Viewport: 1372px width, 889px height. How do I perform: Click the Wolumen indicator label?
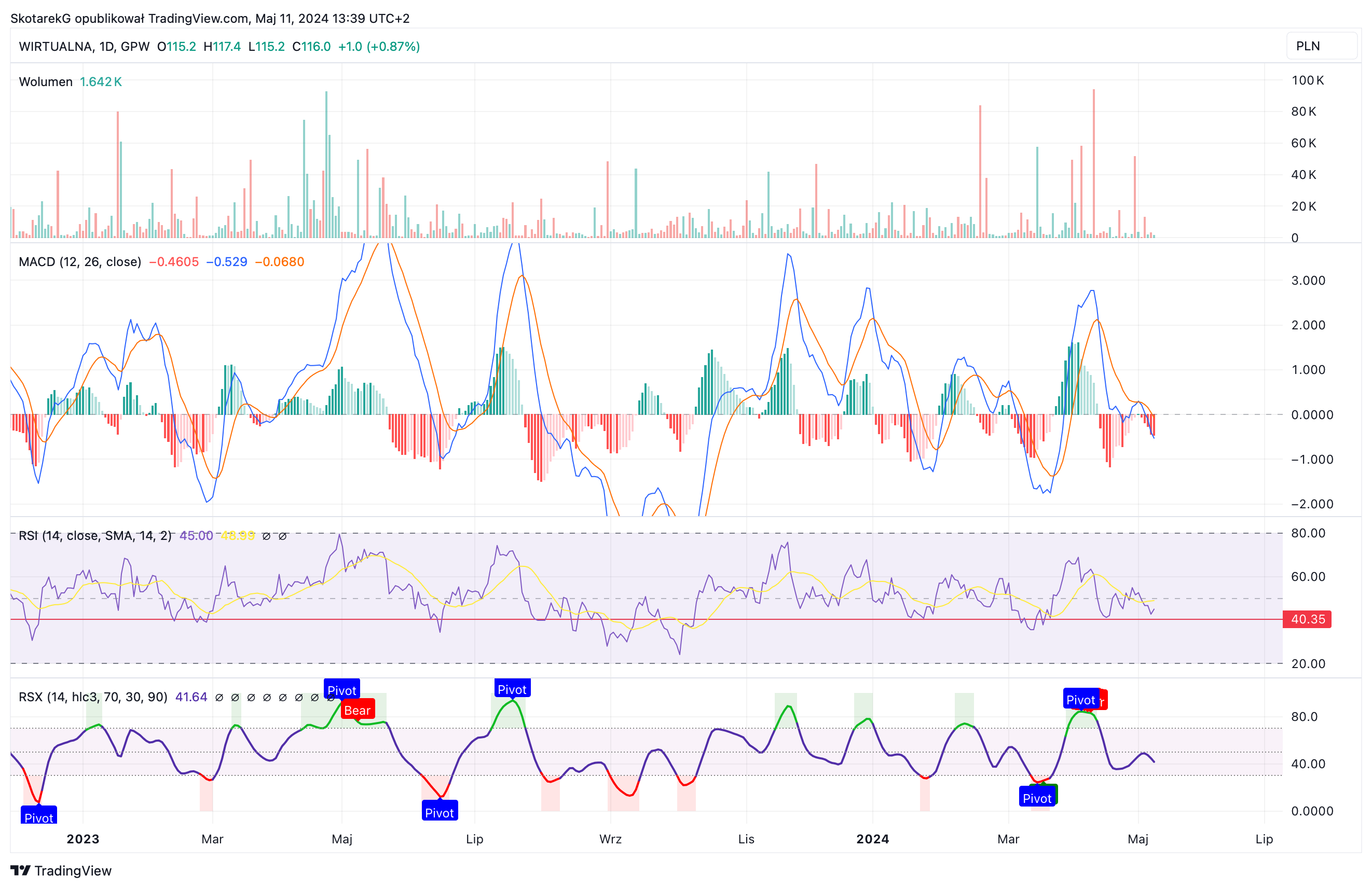46,82
